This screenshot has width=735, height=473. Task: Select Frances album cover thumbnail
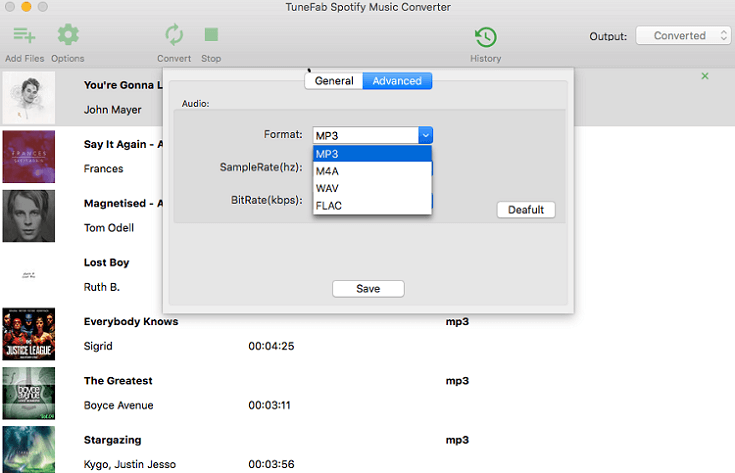[x=29, y=157]
